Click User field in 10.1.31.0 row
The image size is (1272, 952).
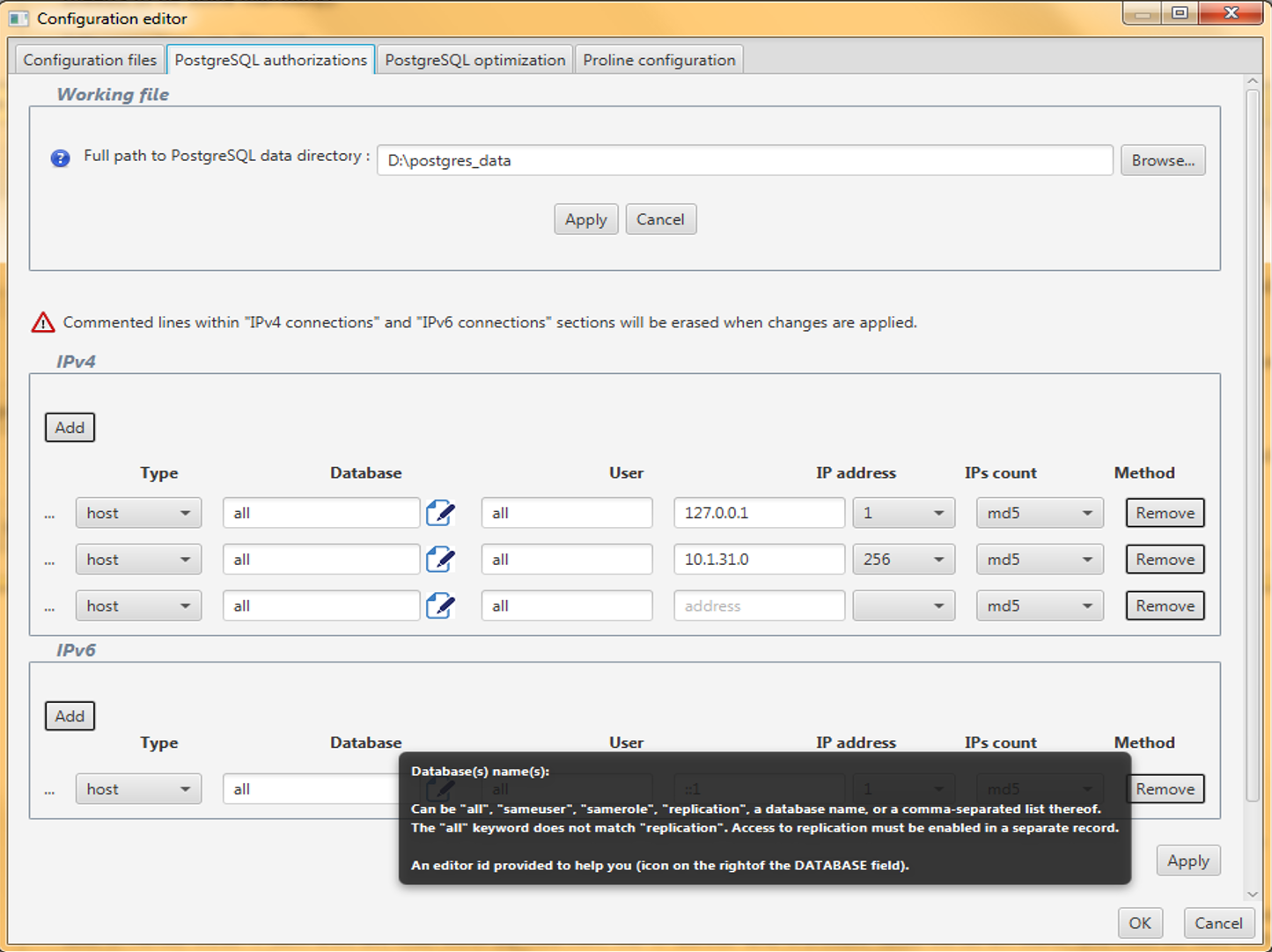[567, 560]
